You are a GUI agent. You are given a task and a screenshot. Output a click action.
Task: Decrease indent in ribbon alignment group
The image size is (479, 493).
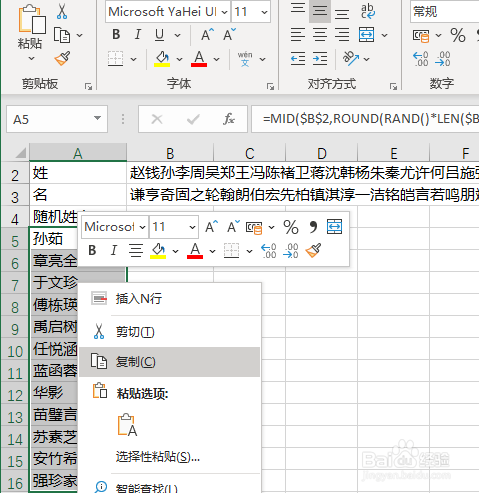[298, 59]
